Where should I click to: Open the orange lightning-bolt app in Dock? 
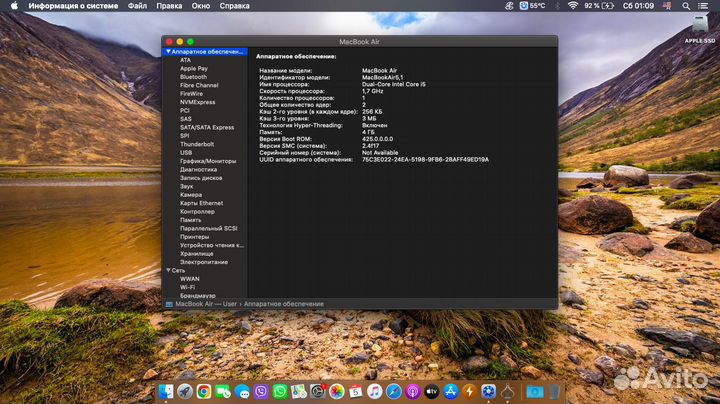[469, 392]
